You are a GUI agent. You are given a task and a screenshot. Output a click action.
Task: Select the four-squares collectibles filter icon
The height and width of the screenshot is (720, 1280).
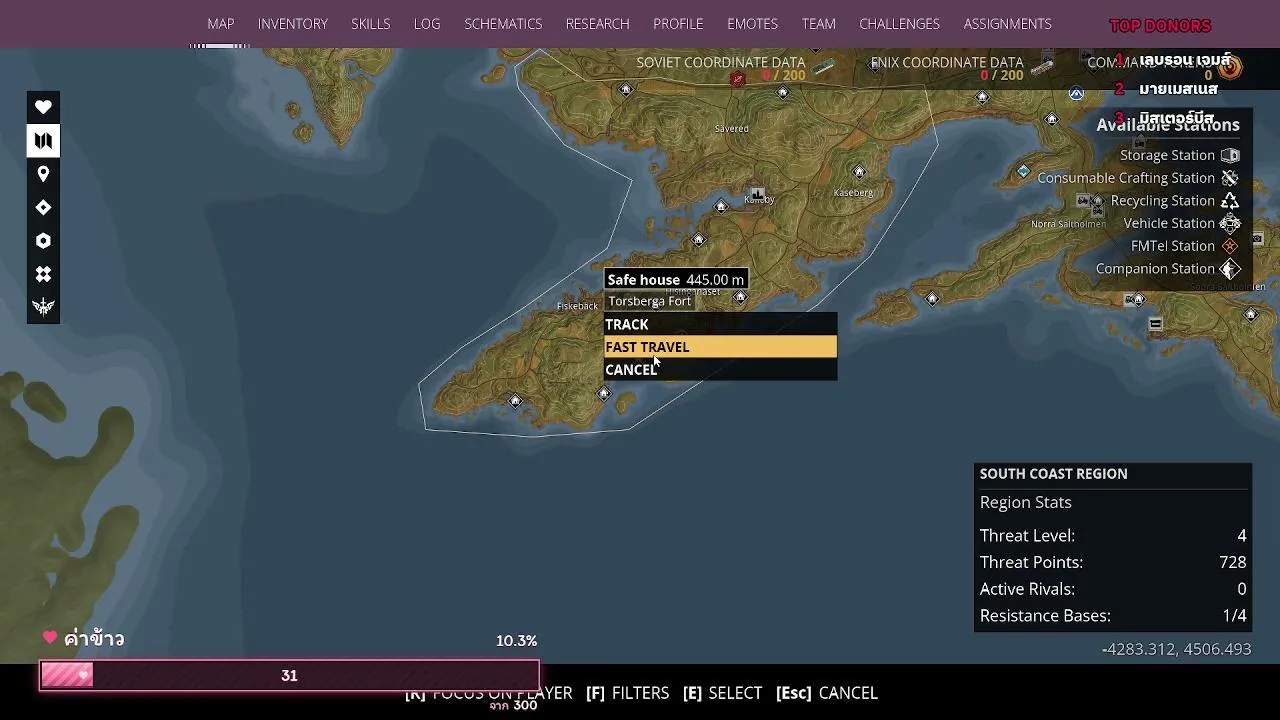tap(43, 274)
